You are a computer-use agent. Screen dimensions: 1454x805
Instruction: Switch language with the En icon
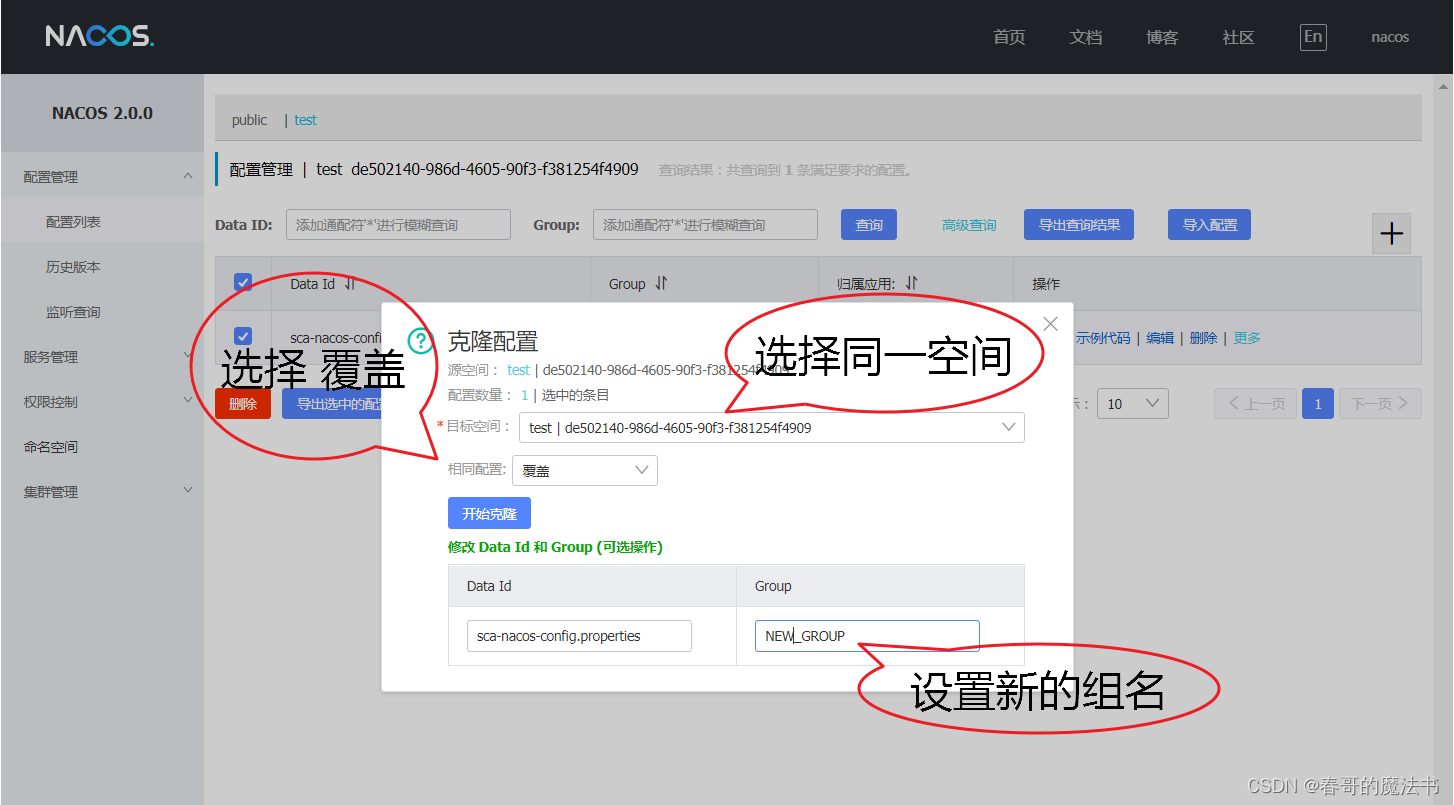pos(1313,37)
